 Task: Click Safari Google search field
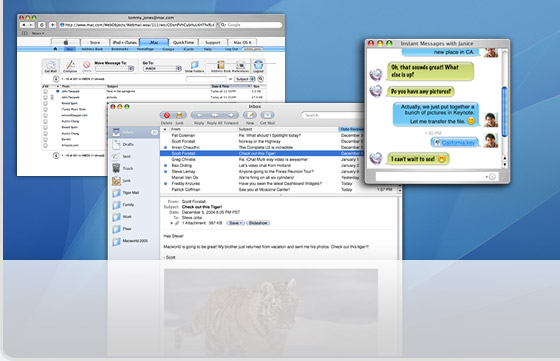pyautogui.click(x=250, y=25)
